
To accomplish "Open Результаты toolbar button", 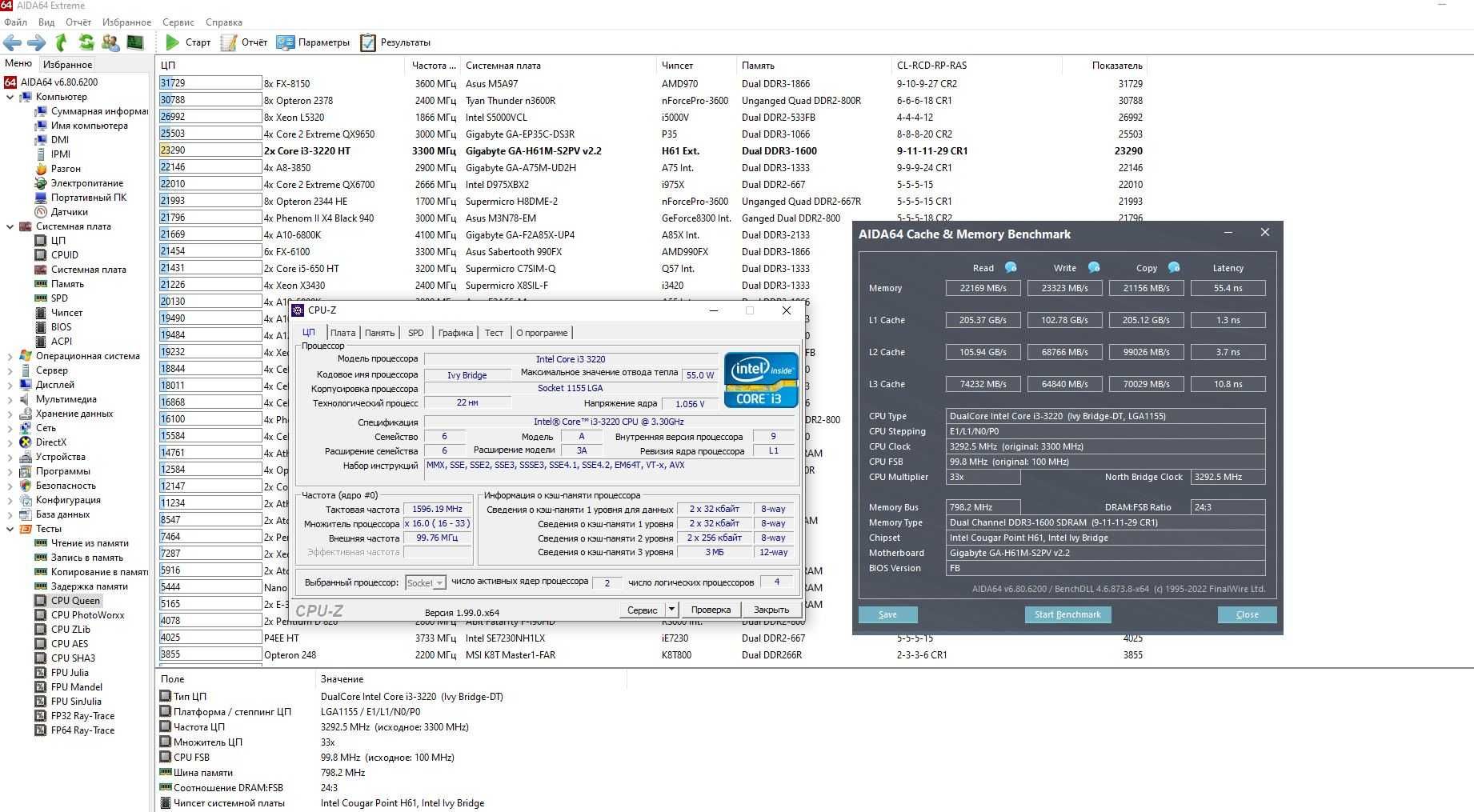I will click(395, 42).
